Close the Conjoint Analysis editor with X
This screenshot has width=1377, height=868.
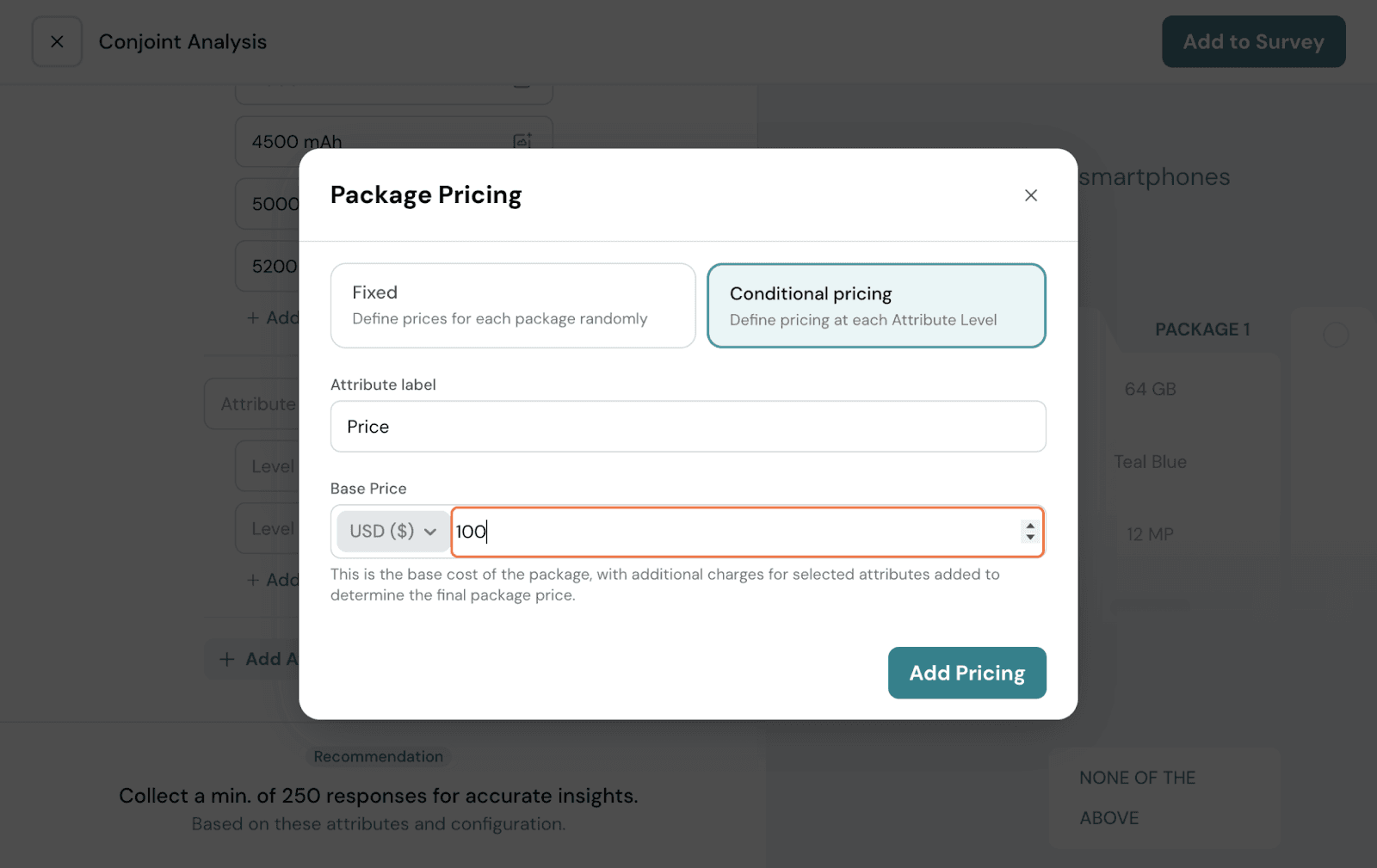point(57,41)
